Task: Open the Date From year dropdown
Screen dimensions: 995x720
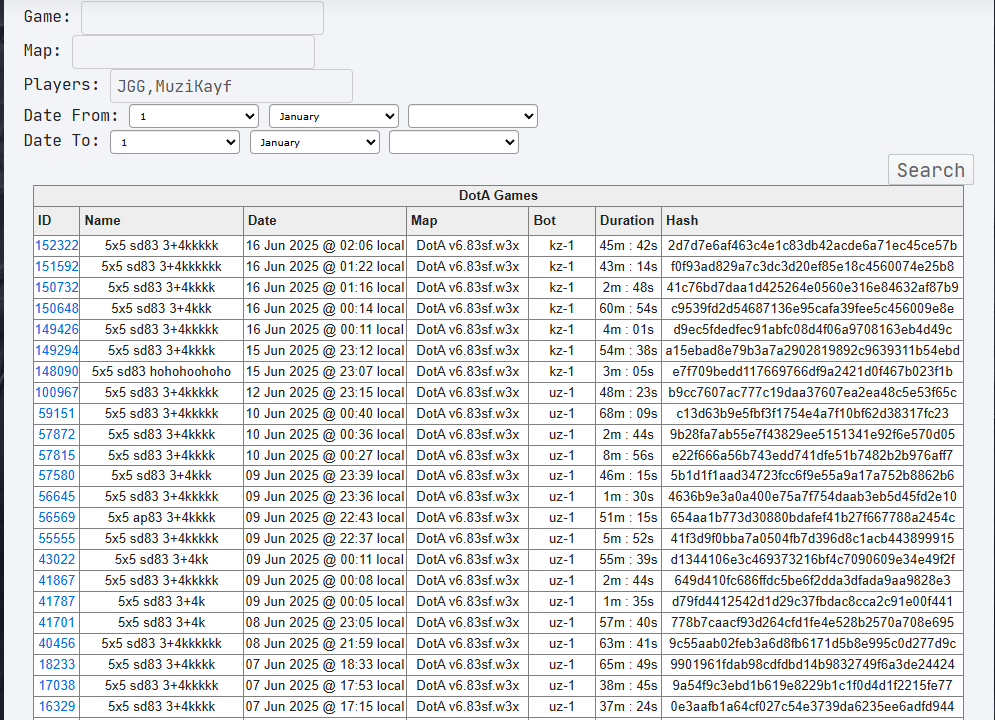Action: point(473,116)
